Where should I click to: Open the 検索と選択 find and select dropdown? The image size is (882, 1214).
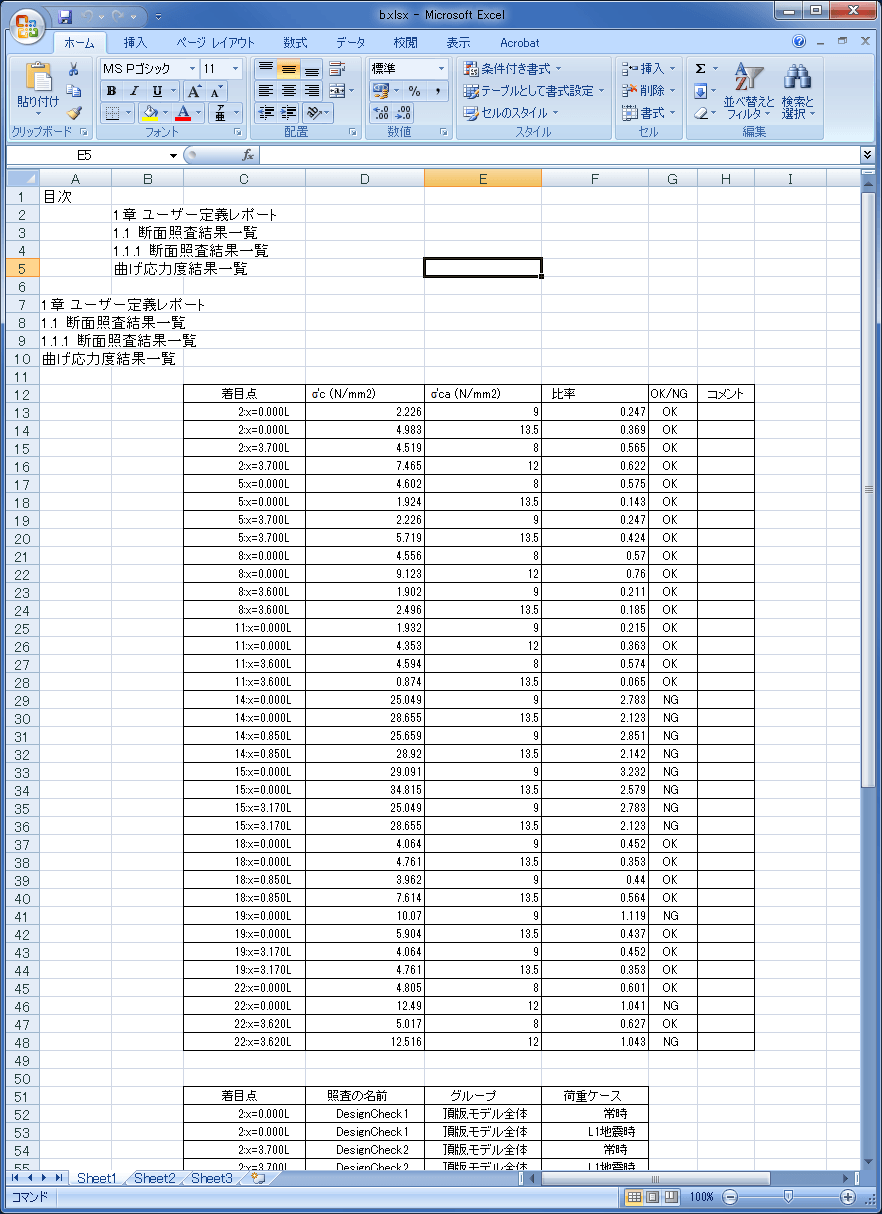(797, 91)
